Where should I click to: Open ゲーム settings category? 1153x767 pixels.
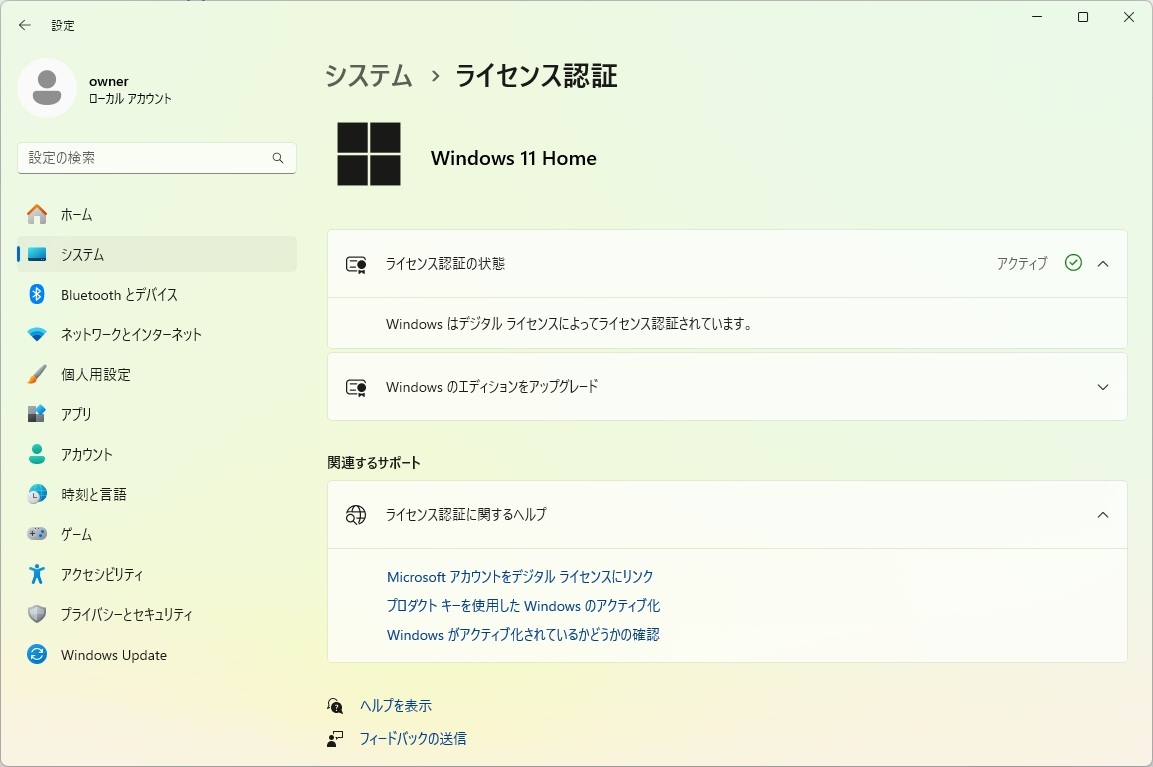pos(157,534)
